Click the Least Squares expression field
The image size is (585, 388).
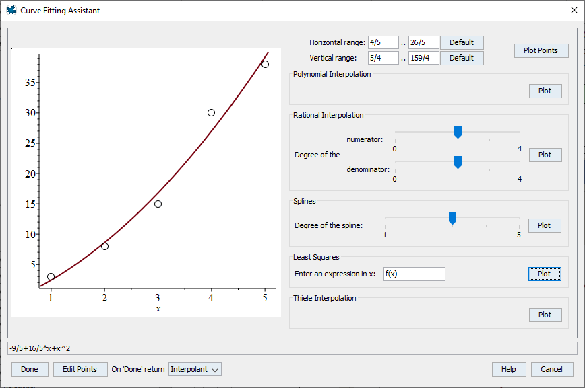414,273
